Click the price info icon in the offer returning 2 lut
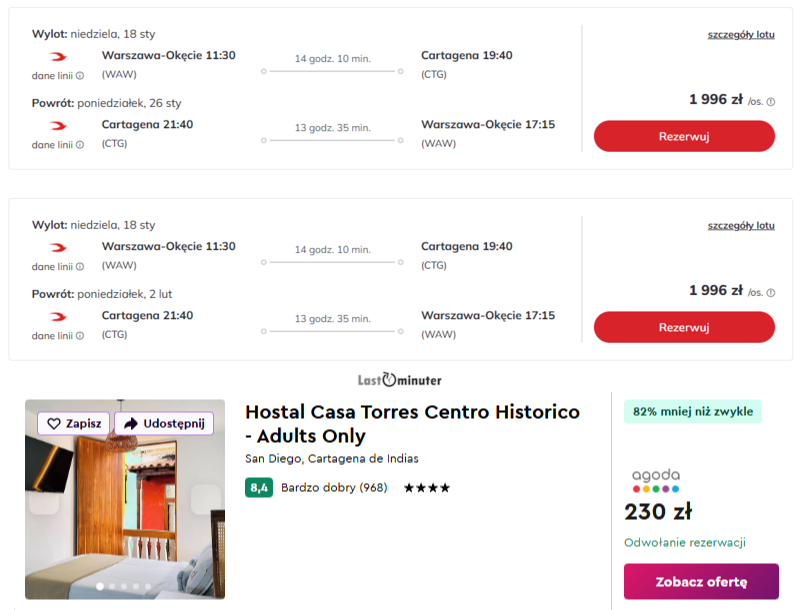 [x=771, y=292]
